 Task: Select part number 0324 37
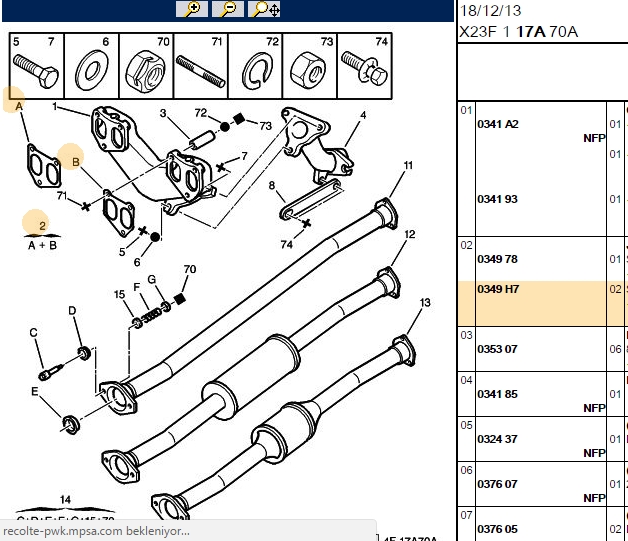coord(497,439)
